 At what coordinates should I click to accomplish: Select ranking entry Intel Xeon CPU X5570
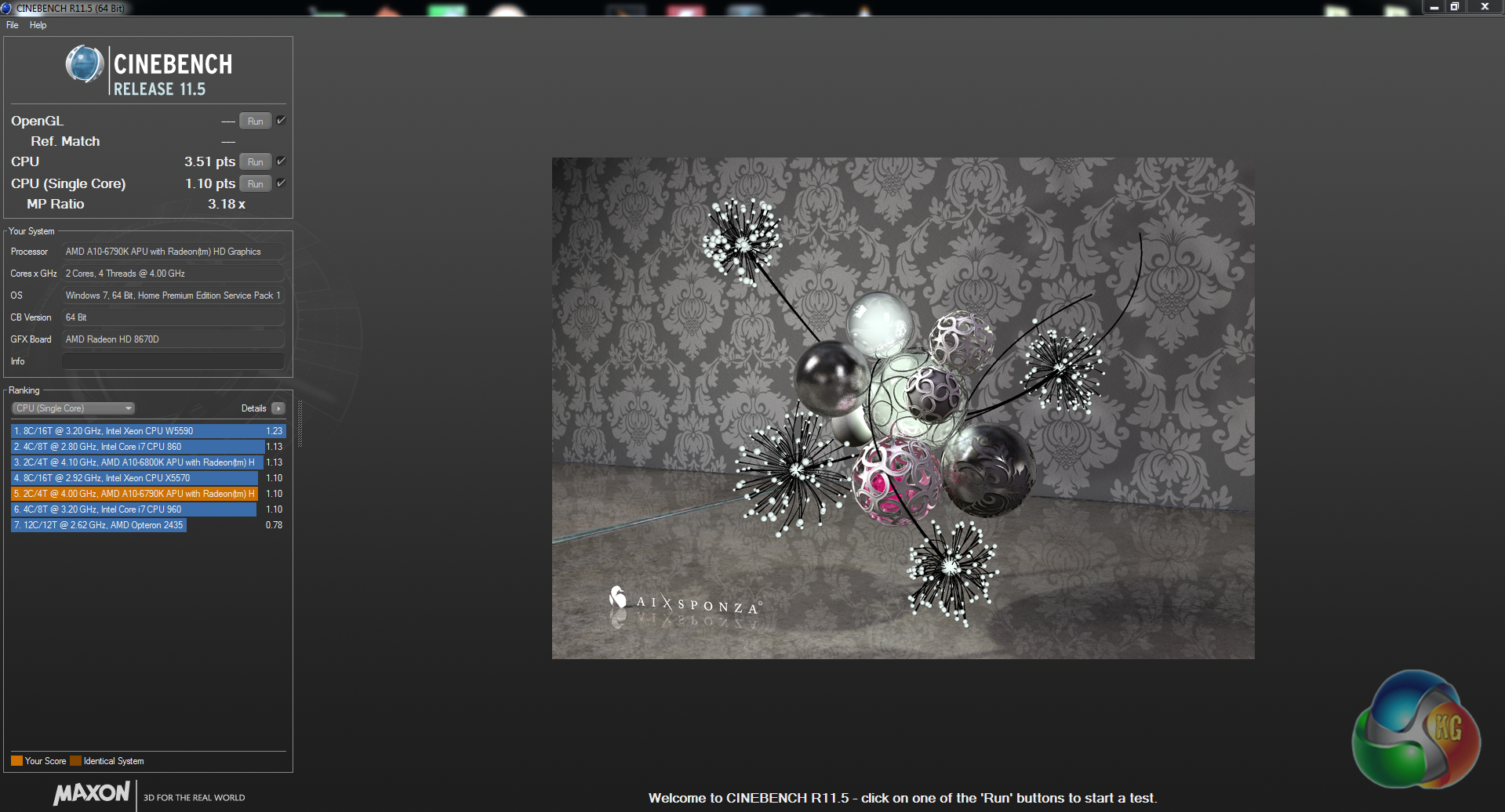coord(148,478)
